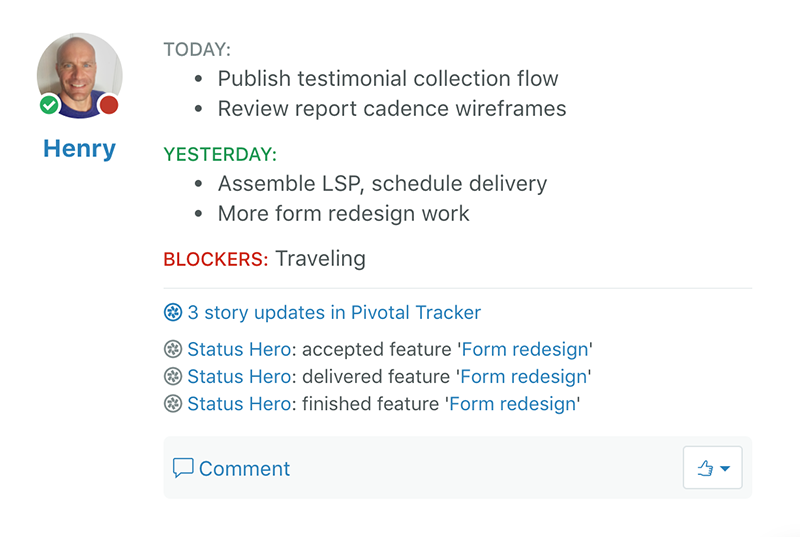Click the Comment button

coord(232,468)
